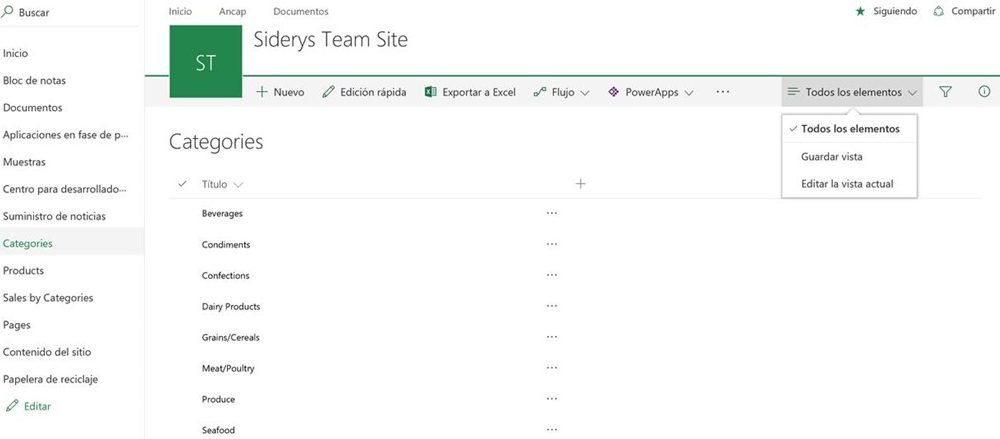
Task: Open Aplicaciones en fase de p… link
Action: click(x=66, y=135)
